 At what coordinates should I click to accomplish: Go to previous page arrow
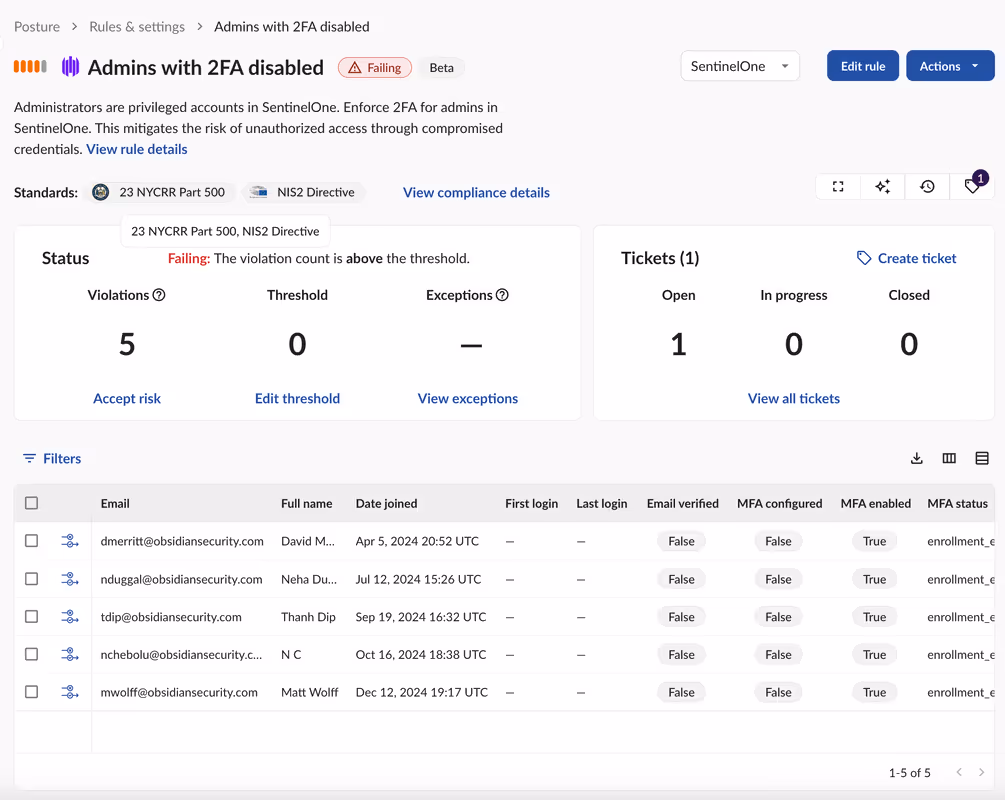click(x=959, y=772)
